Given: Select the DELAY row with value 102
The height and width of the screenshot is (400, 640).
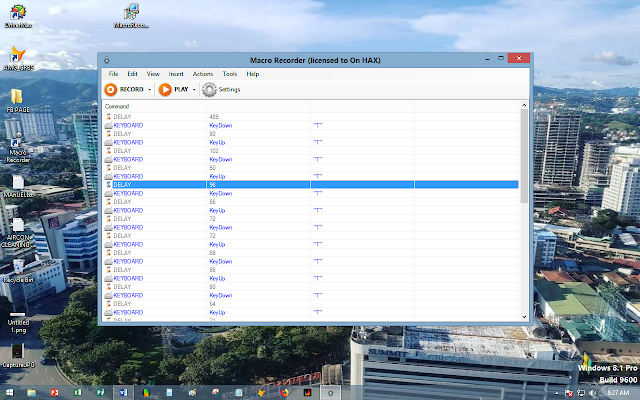Looking at the screenshot, I should (x=311, y=151).
